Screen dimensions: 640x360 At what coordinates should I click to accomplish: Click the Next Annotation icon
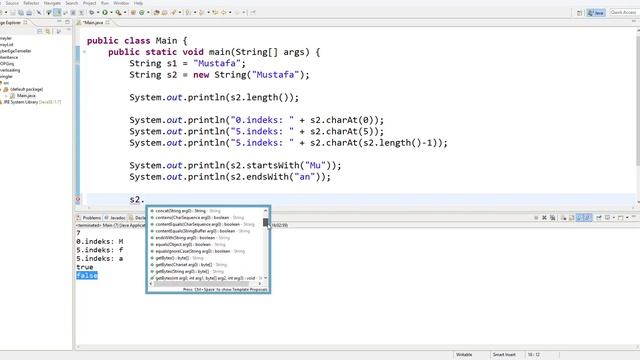[x=188, y=13]
